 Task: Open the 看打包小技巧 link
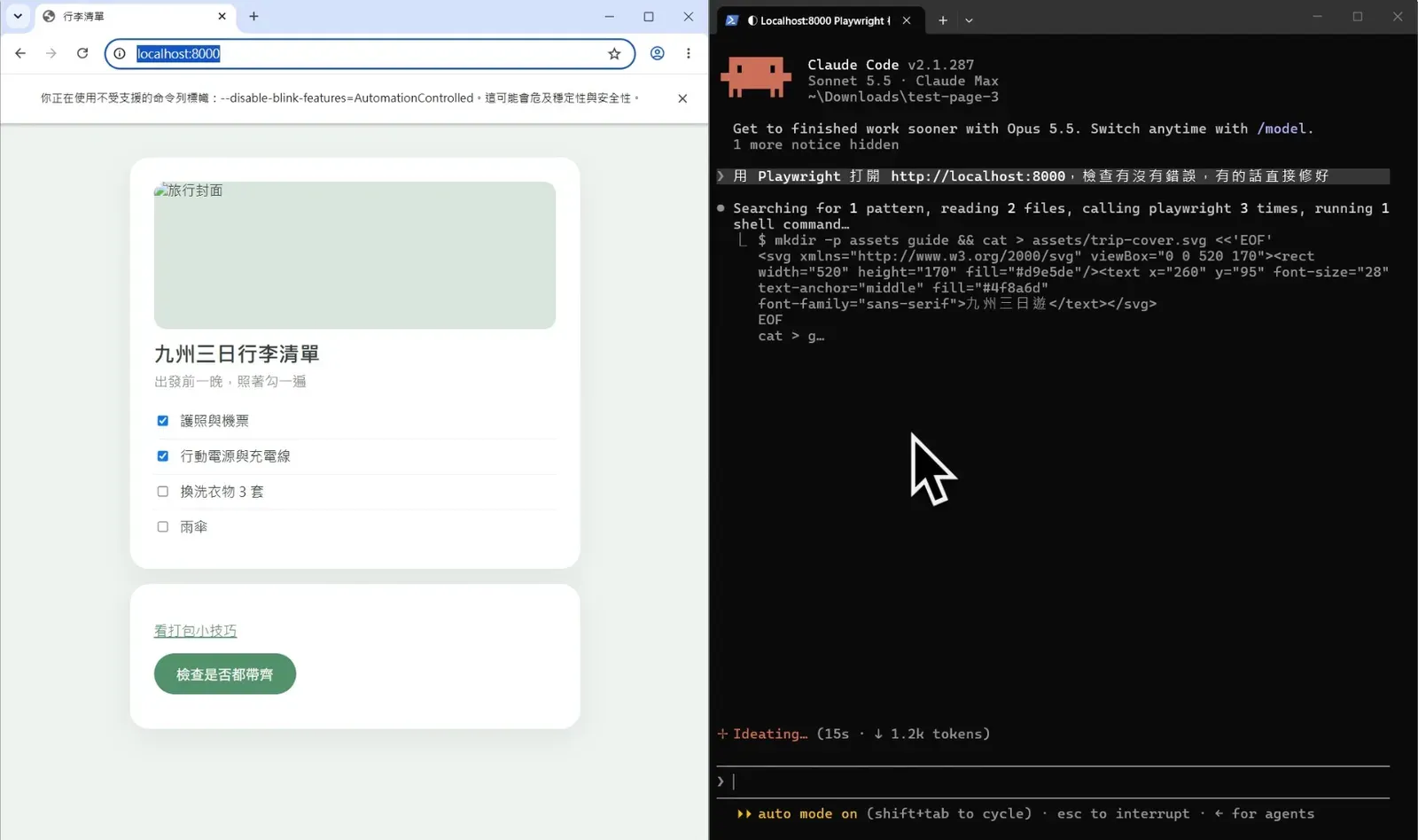pos(196,631)
